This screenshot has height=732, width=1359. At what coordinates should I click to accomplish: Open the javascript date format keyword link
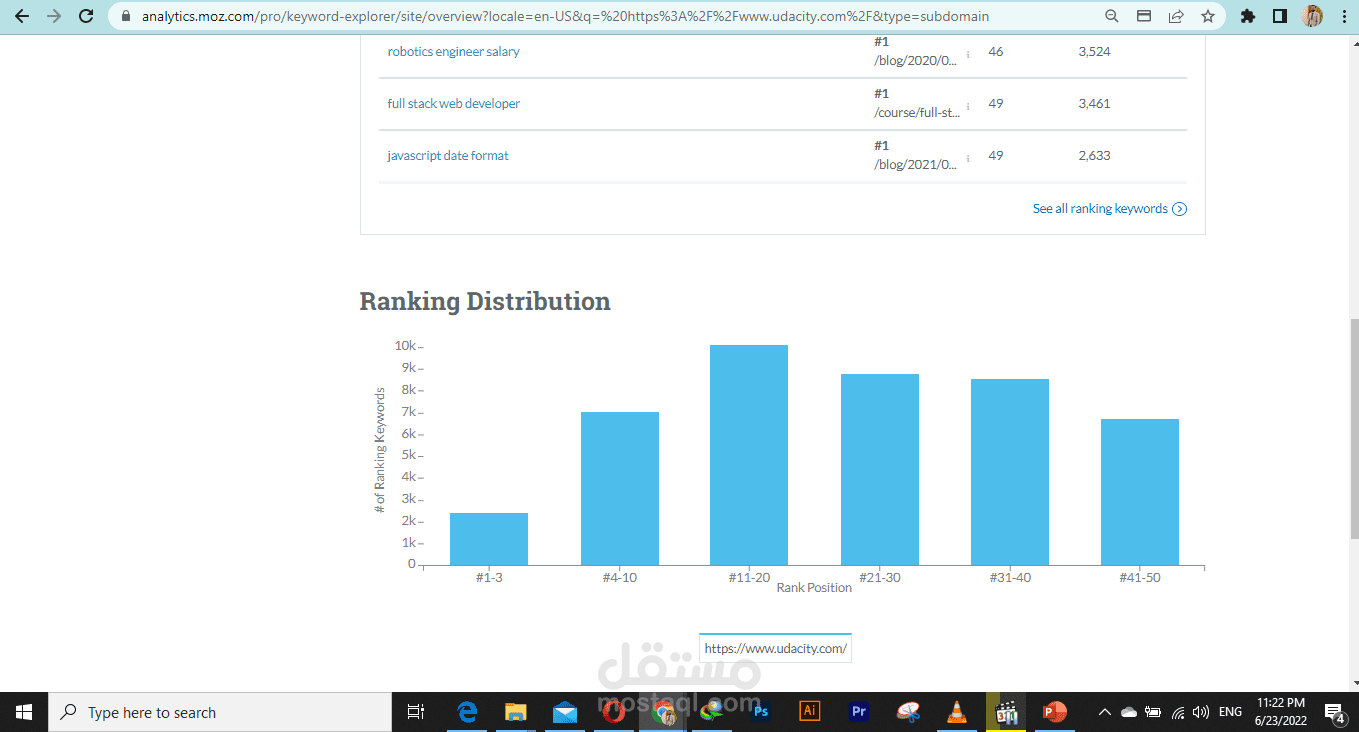447,155
